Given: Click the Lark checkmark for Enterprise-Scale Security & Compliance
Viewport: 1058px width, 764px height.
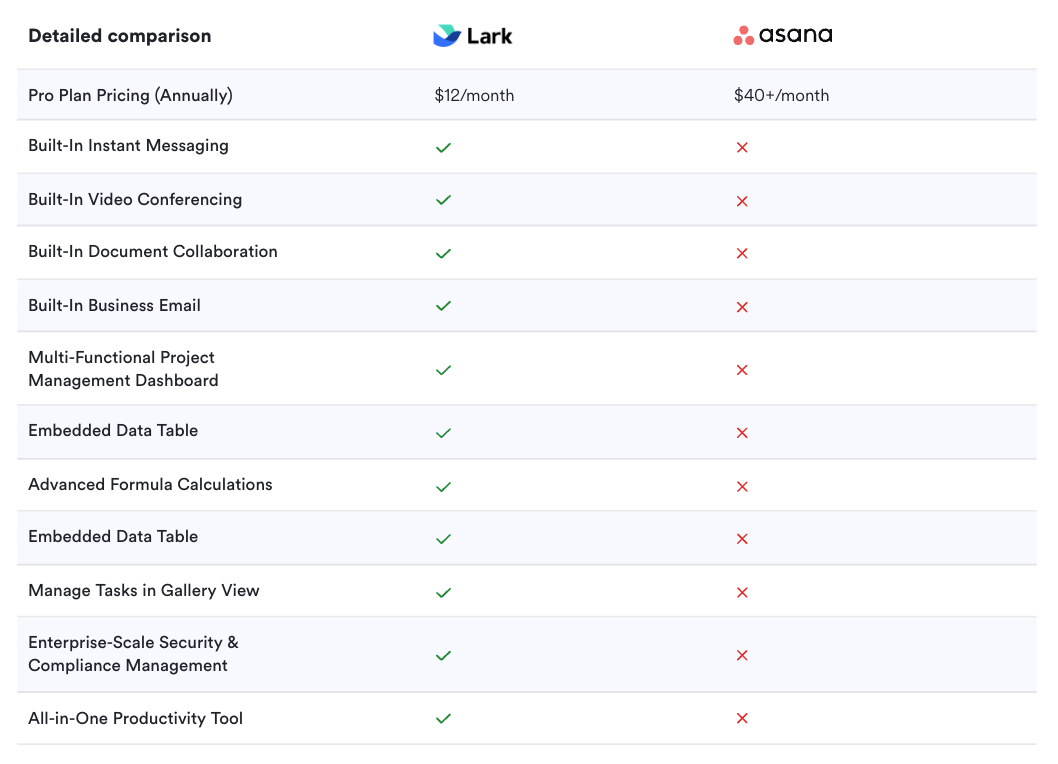Looking at the screenshot, I should pyautogui.click(x=443, y=655).
